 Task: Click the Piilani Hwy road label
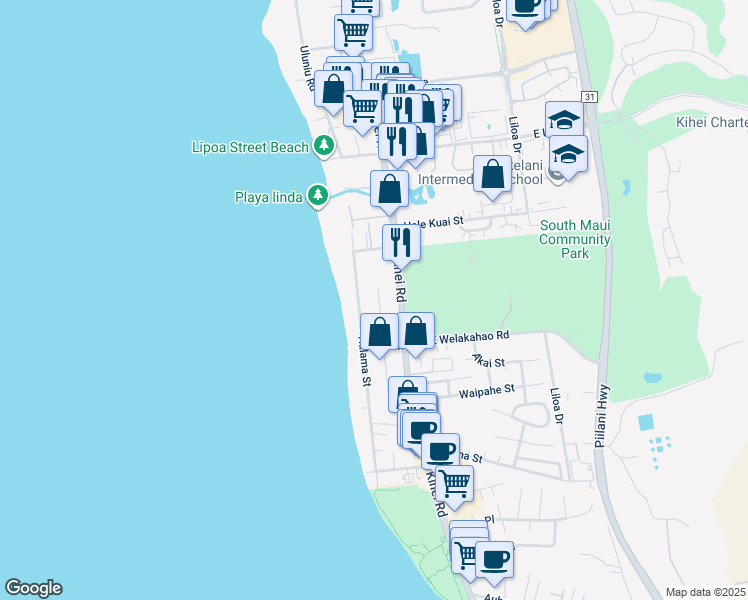(601, 416)
